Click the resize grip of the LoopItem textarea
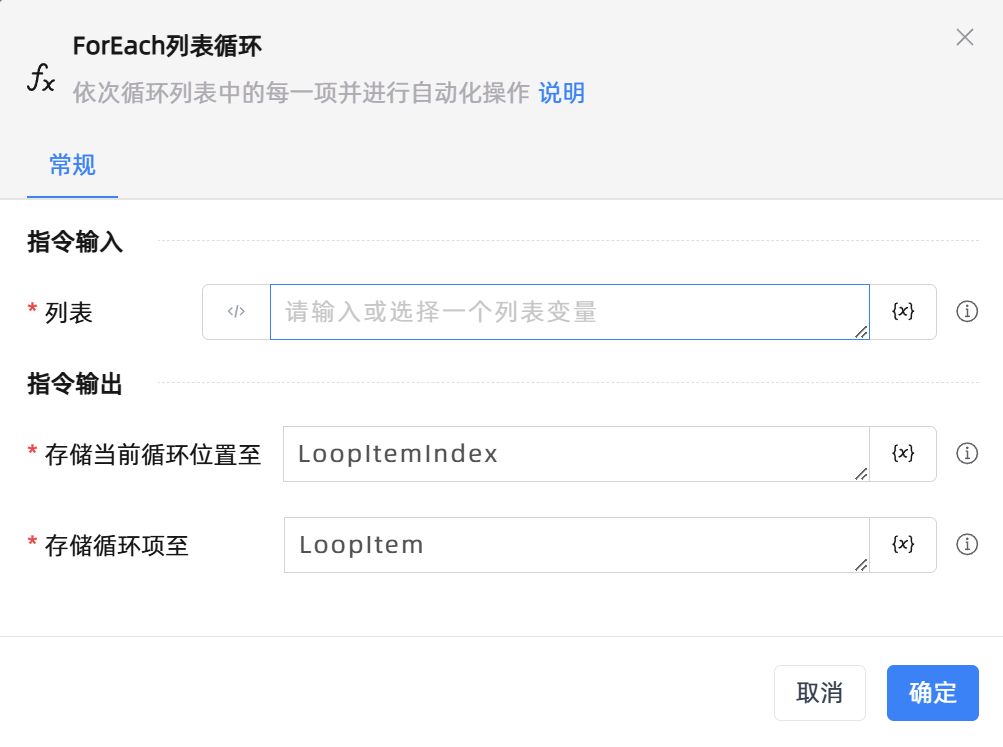Viewport: 1003px width, 747px height. [x=861, y=566]
